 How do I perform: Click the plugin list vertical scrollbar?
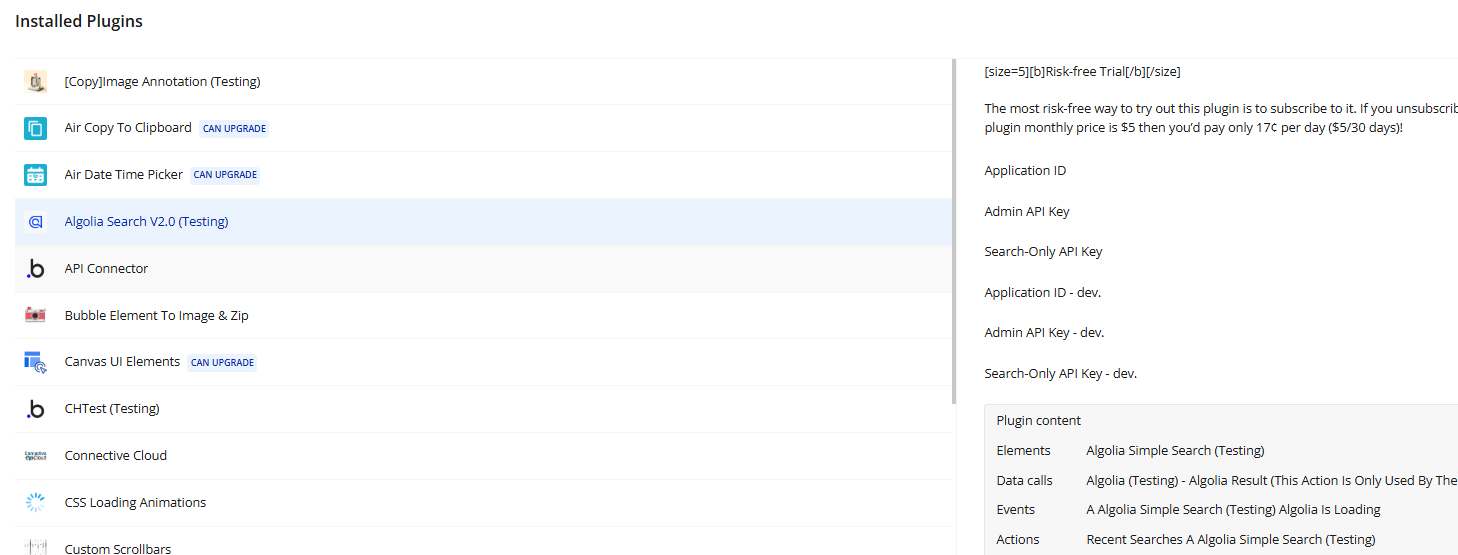pyautogui.click(x=954, y=230)
